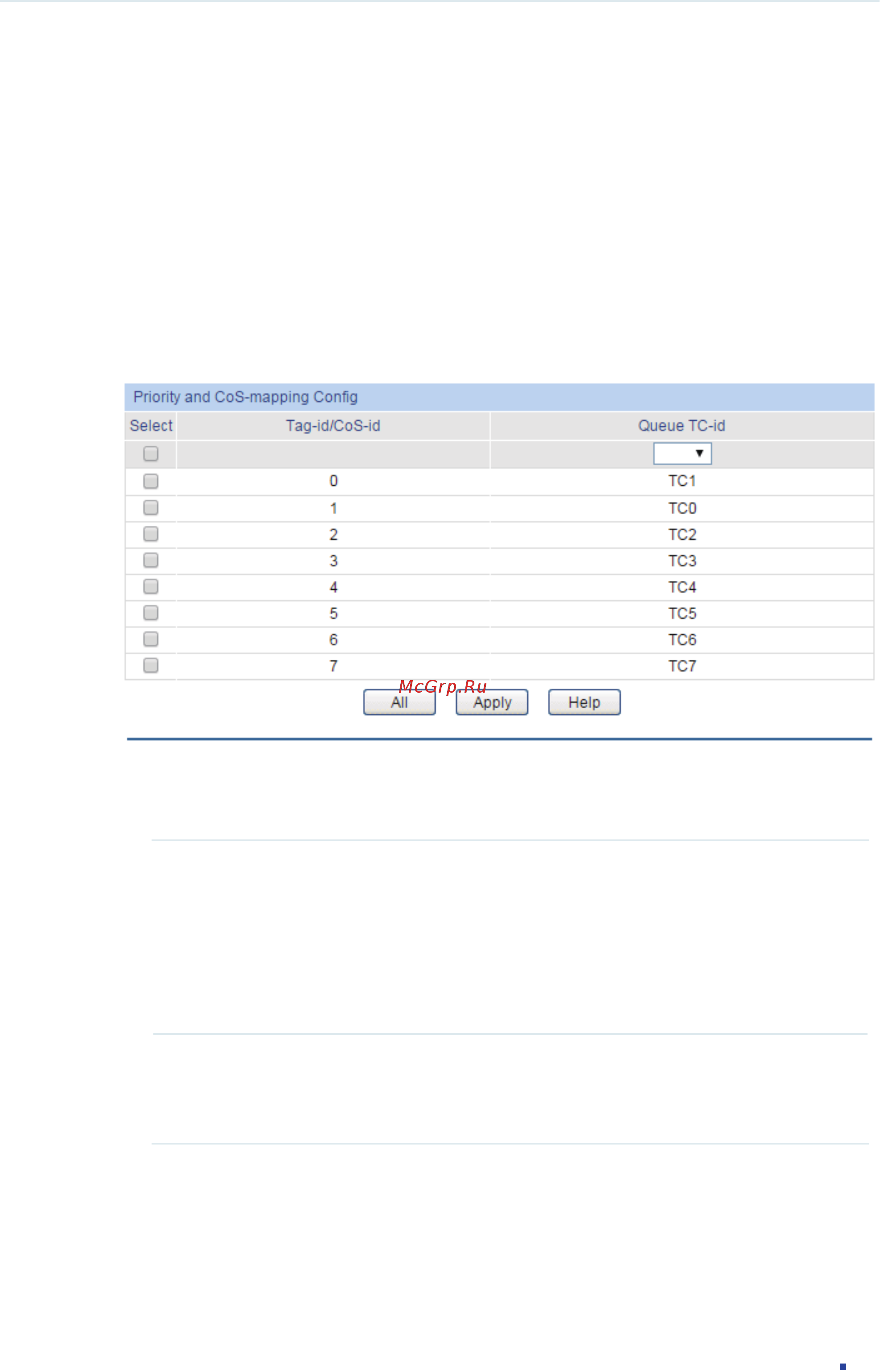Click Tag-id value 0 cell
Image resolution: width=880 pixels, height=1372 pixels.
[334, 481]
